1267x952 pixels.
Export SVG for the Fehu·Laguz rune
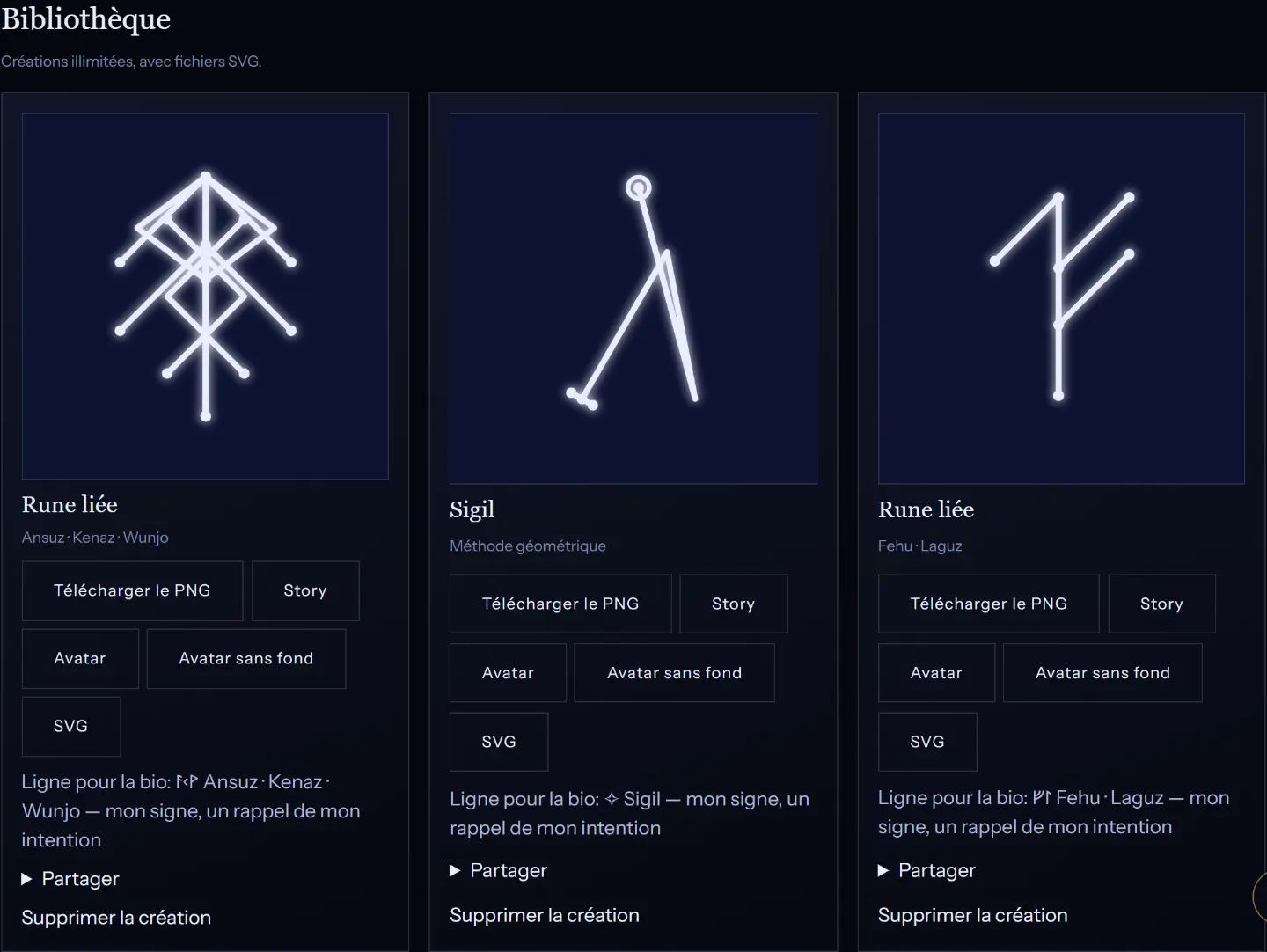click(x=927, y=741)
